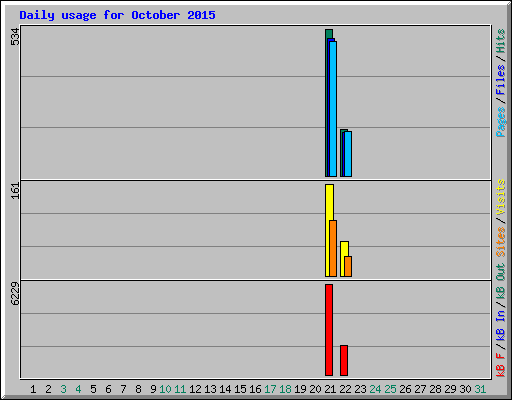Click day label 23 on the axis
The width and height of the screenshot is (512, 400).
tap(360, 389)
